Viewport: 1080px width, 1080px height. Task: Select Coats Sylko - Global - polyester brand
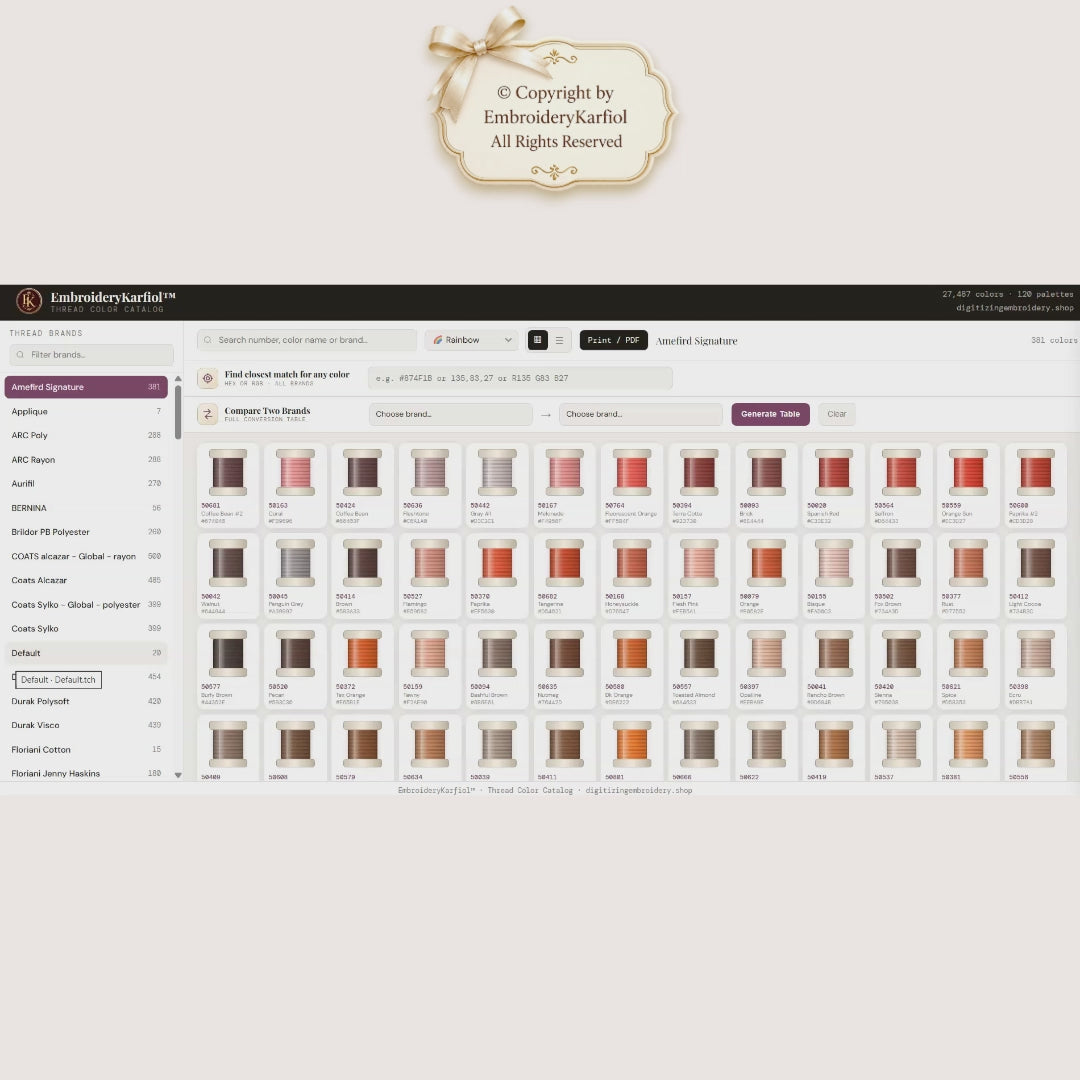[86, 605]
